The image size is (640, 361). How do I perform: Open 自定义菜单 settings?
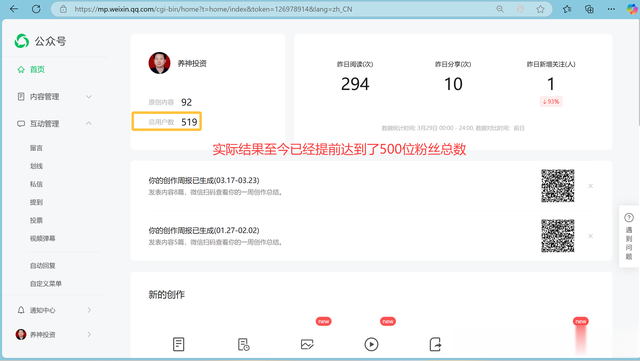pyautogui.click(x=46, y=283)
